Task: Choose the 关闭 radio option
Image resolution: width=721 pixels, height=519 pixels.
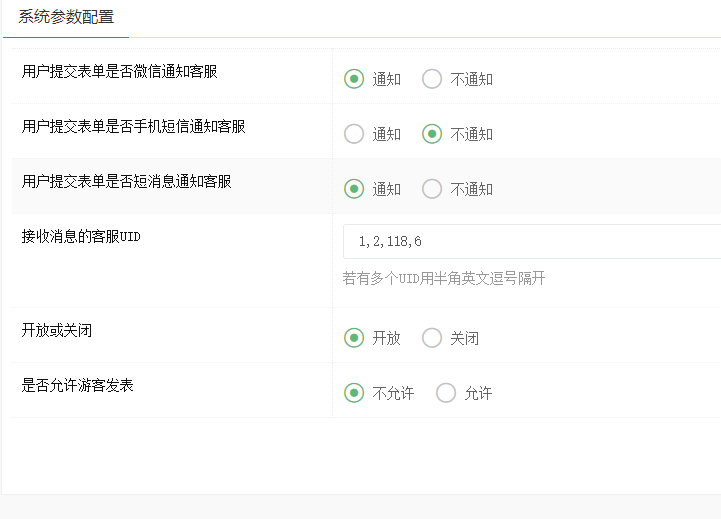Action: (x=432, y=338)
